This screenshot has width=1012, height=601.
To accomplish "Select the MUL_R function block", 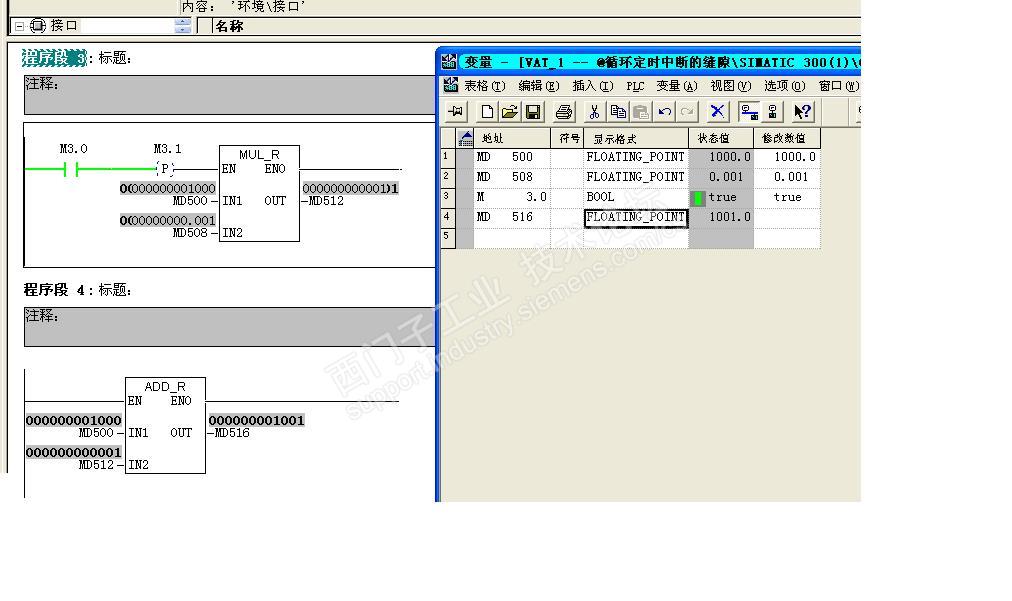I will coord(259,193).
